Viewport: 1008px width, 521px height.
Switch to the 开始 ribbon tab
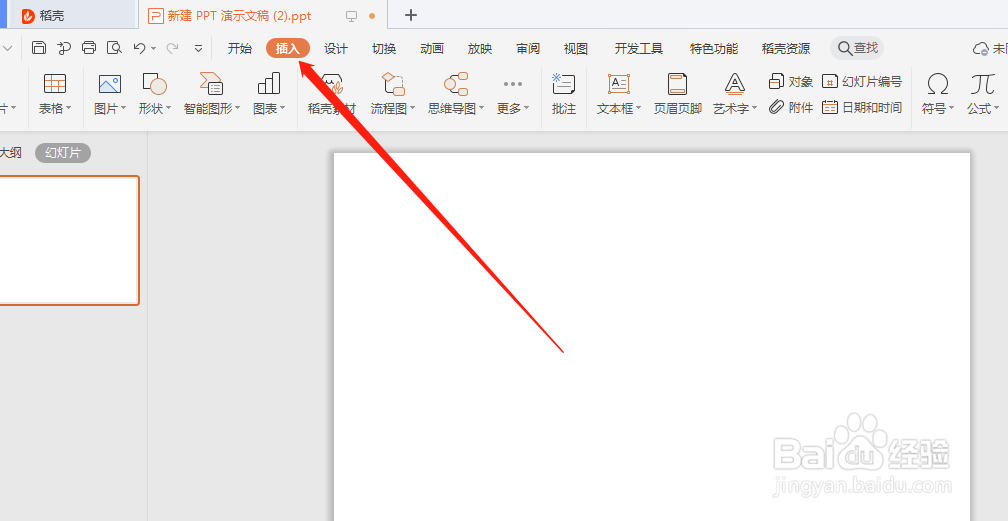pyautogui.click(x=240, y=48)
